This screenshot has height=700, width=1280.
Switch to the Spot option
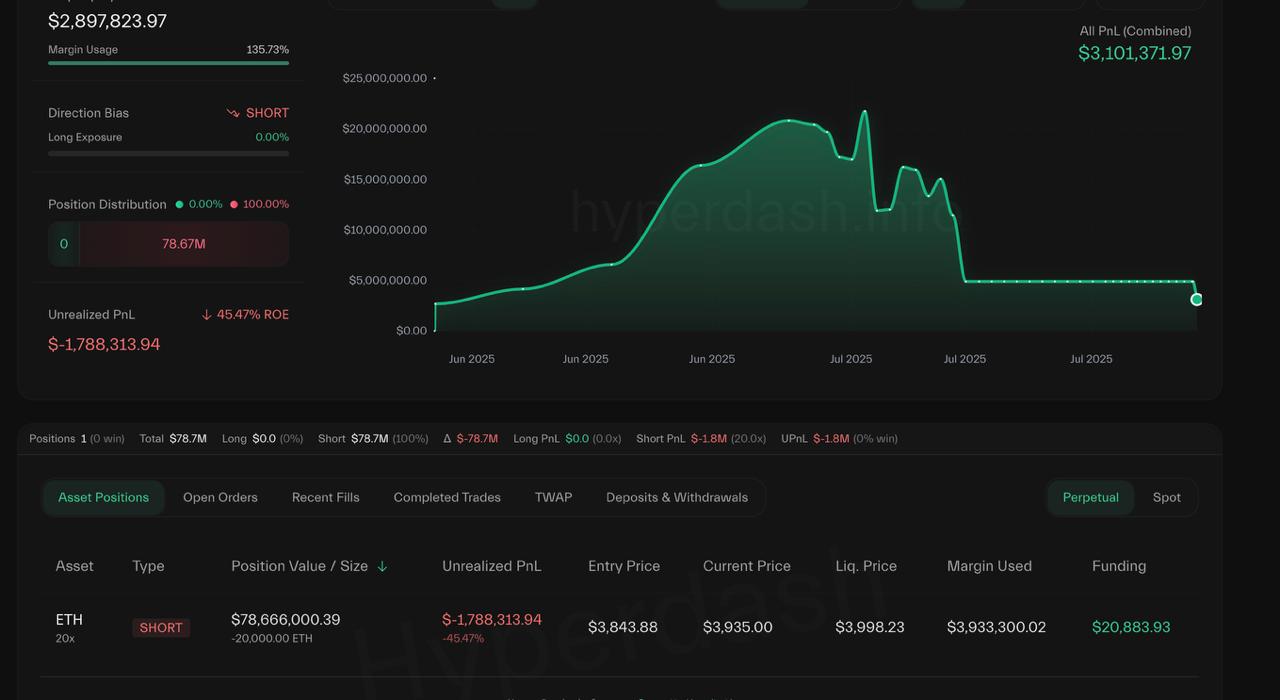(x=1166, y=497)
